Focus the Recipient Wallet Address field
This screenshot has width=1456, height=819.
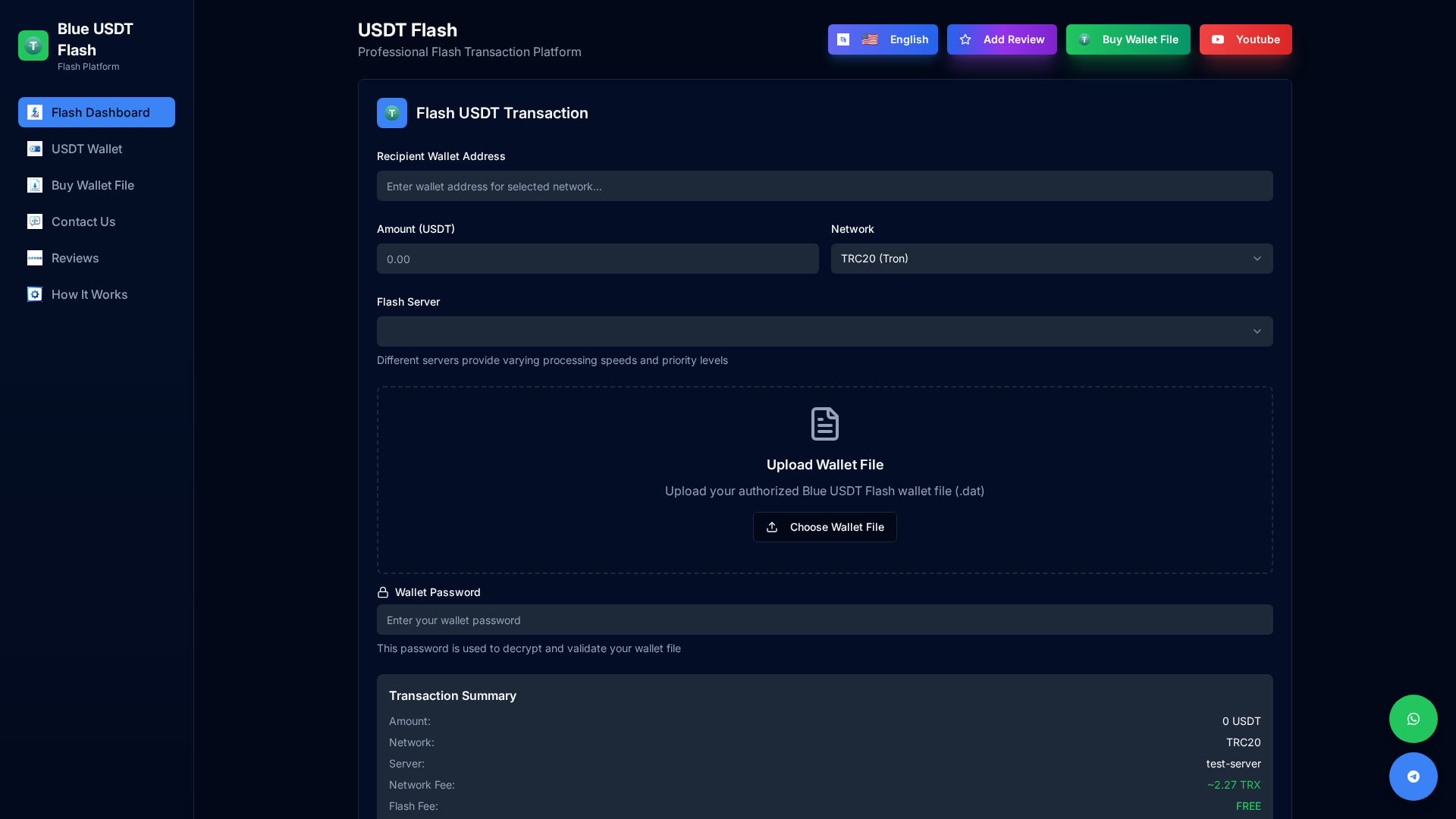click(x=825, y=186)
